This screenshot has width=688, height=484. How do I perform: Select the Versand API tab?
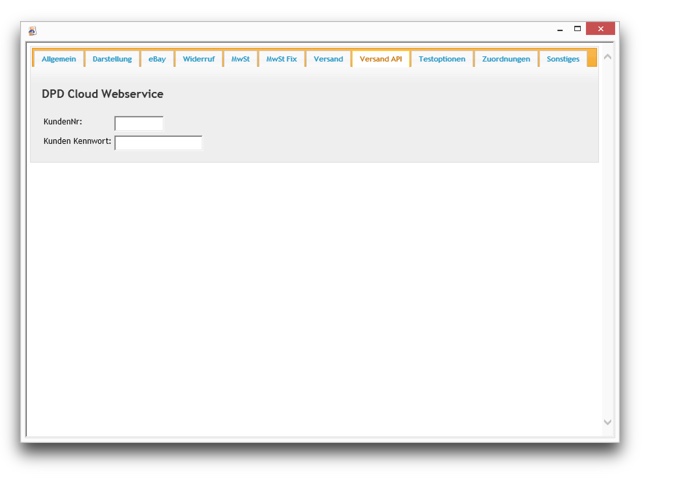click(x=380, y=59)
